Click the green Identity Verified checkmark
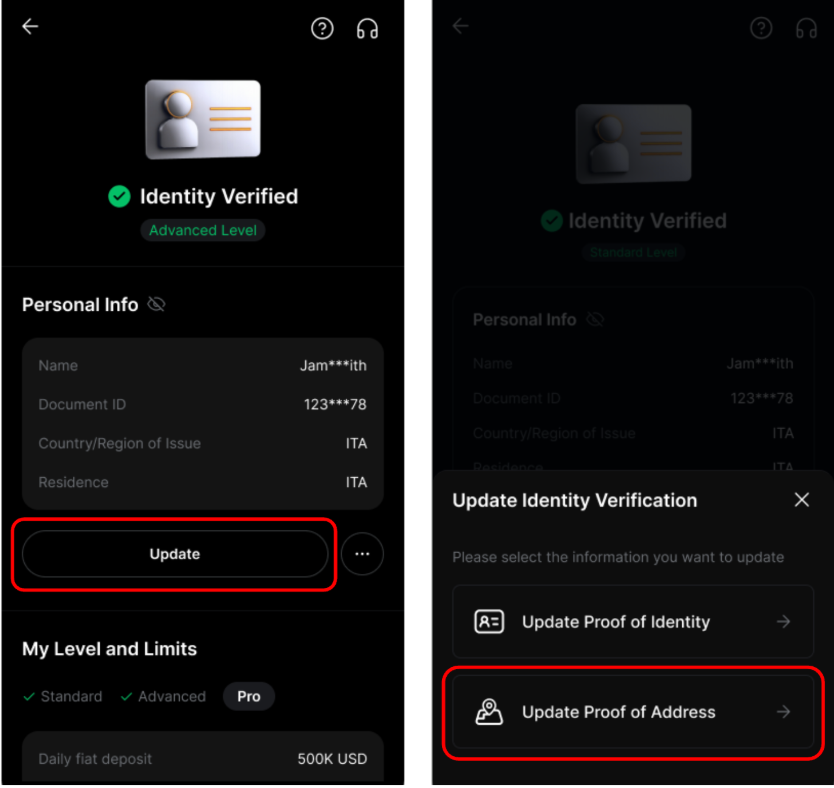 [x=119, y=197]
